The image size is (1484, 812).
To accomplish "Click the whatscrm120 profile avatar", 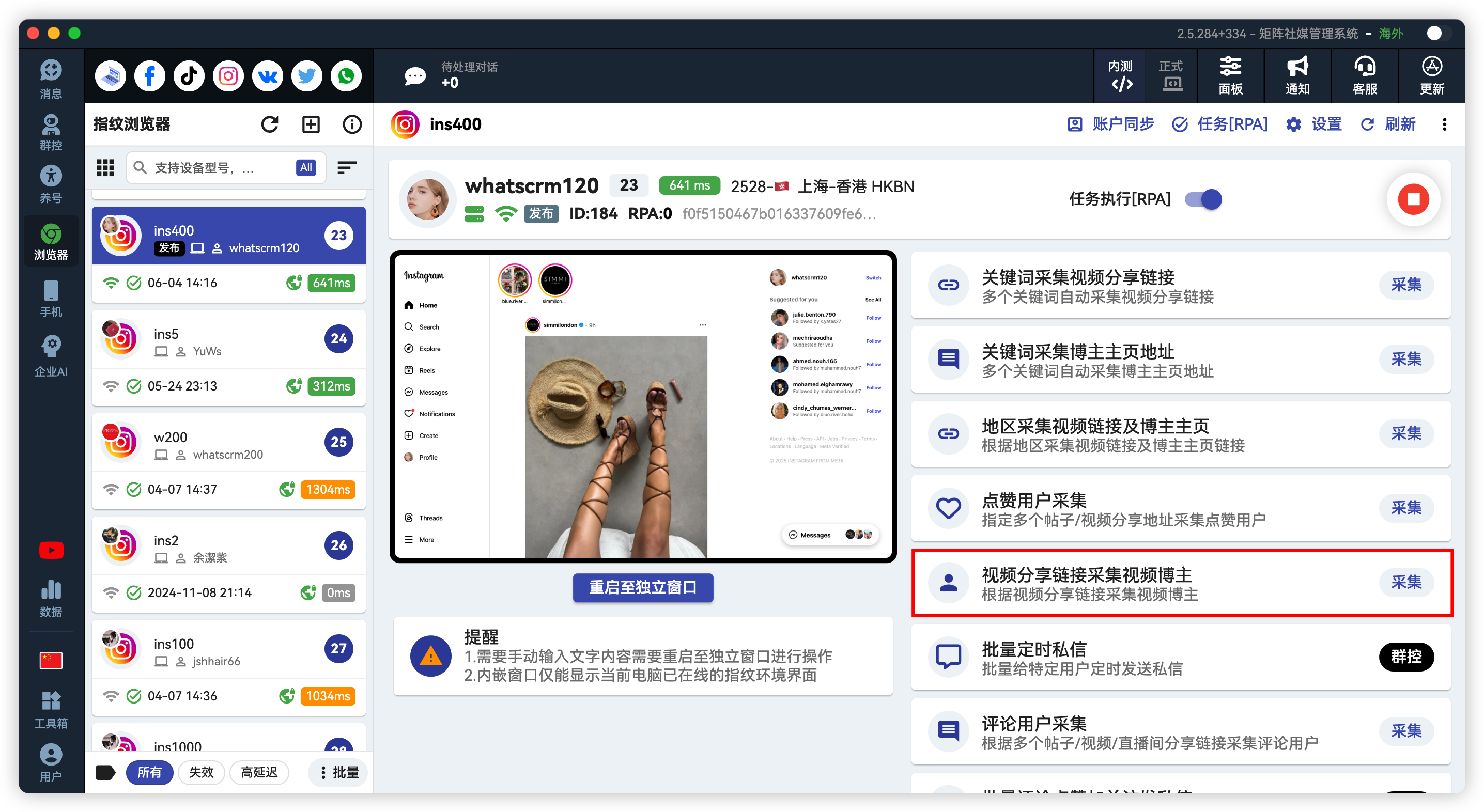I will (427, 199).
